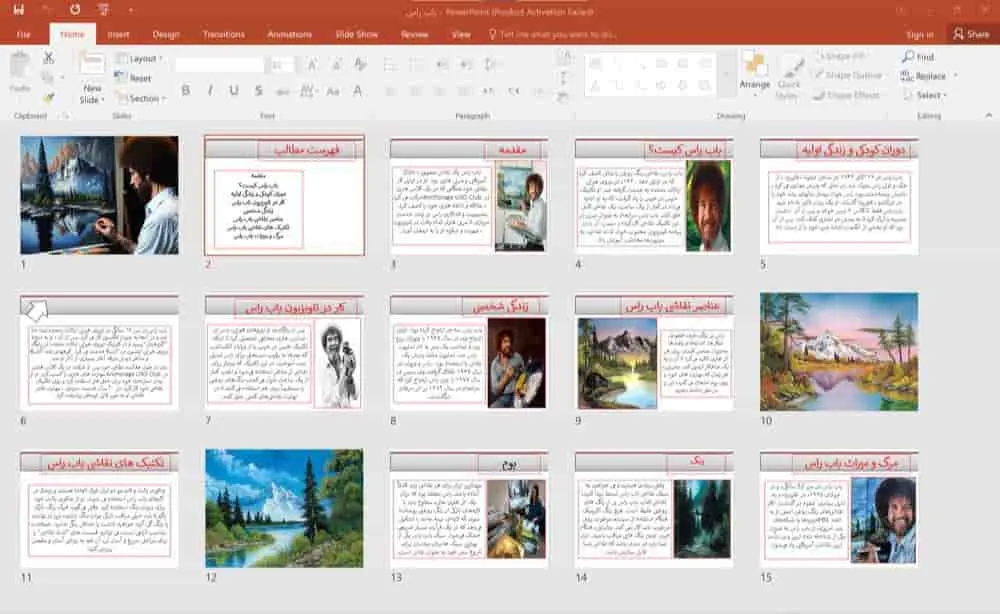Switch to the Transitions tab
1000x614 pixels.
coord(223,34)
